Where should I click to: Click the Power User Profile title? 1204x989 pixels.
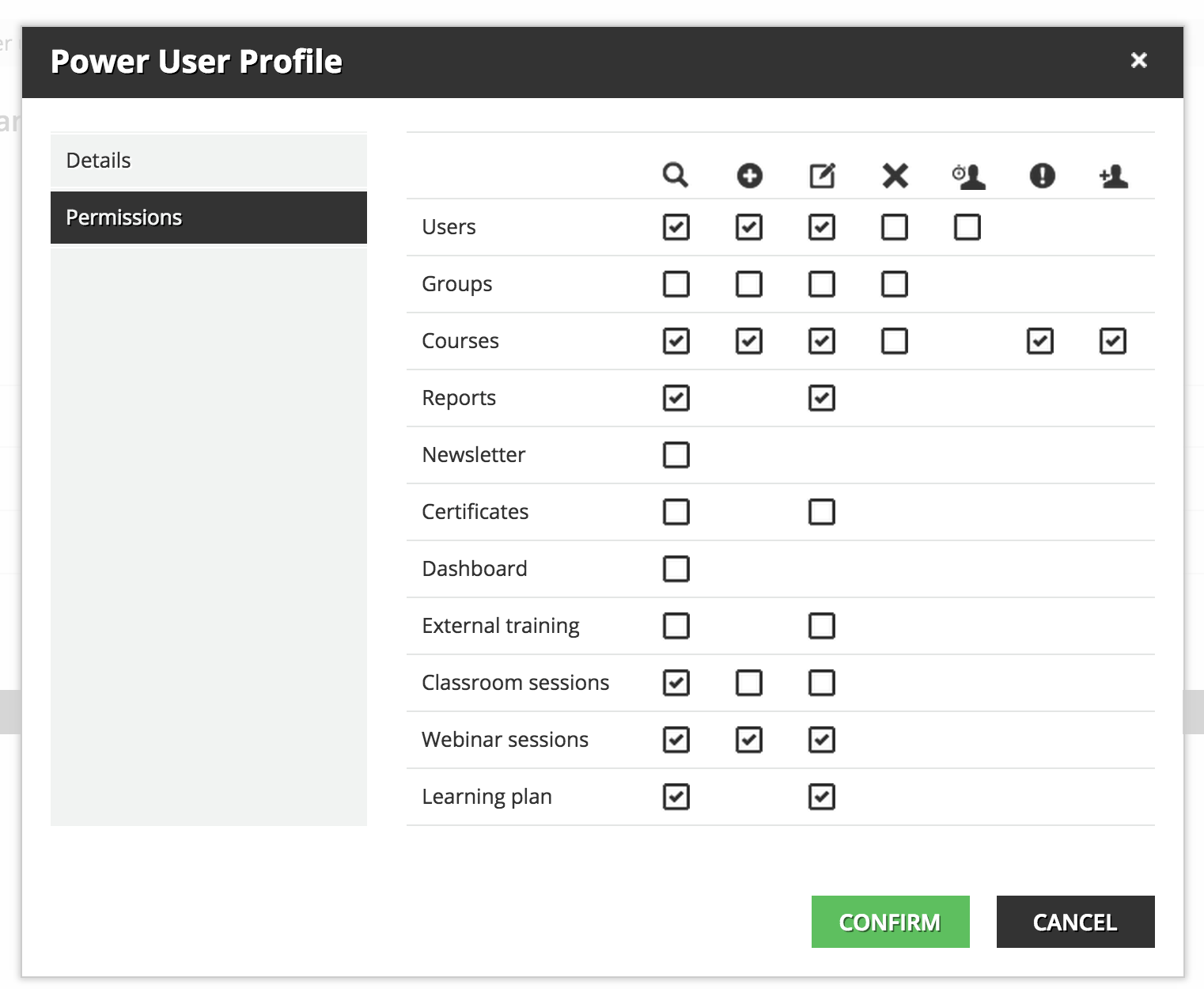(196, 62)
